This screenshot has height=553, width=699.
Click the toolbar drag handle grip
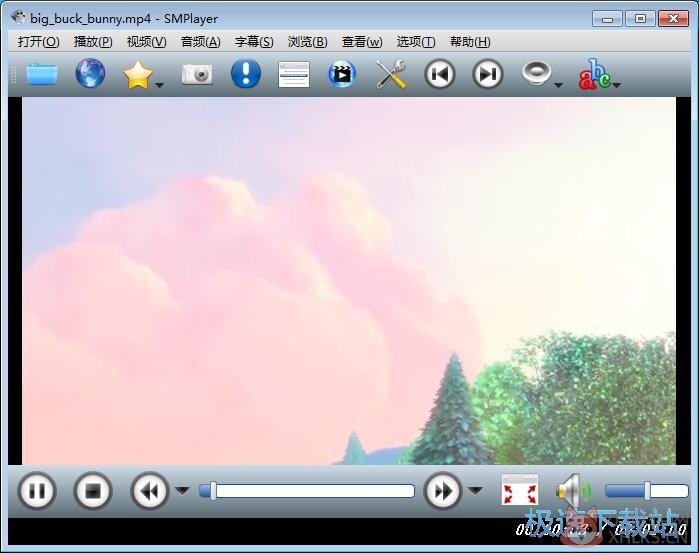coord(13,74)
